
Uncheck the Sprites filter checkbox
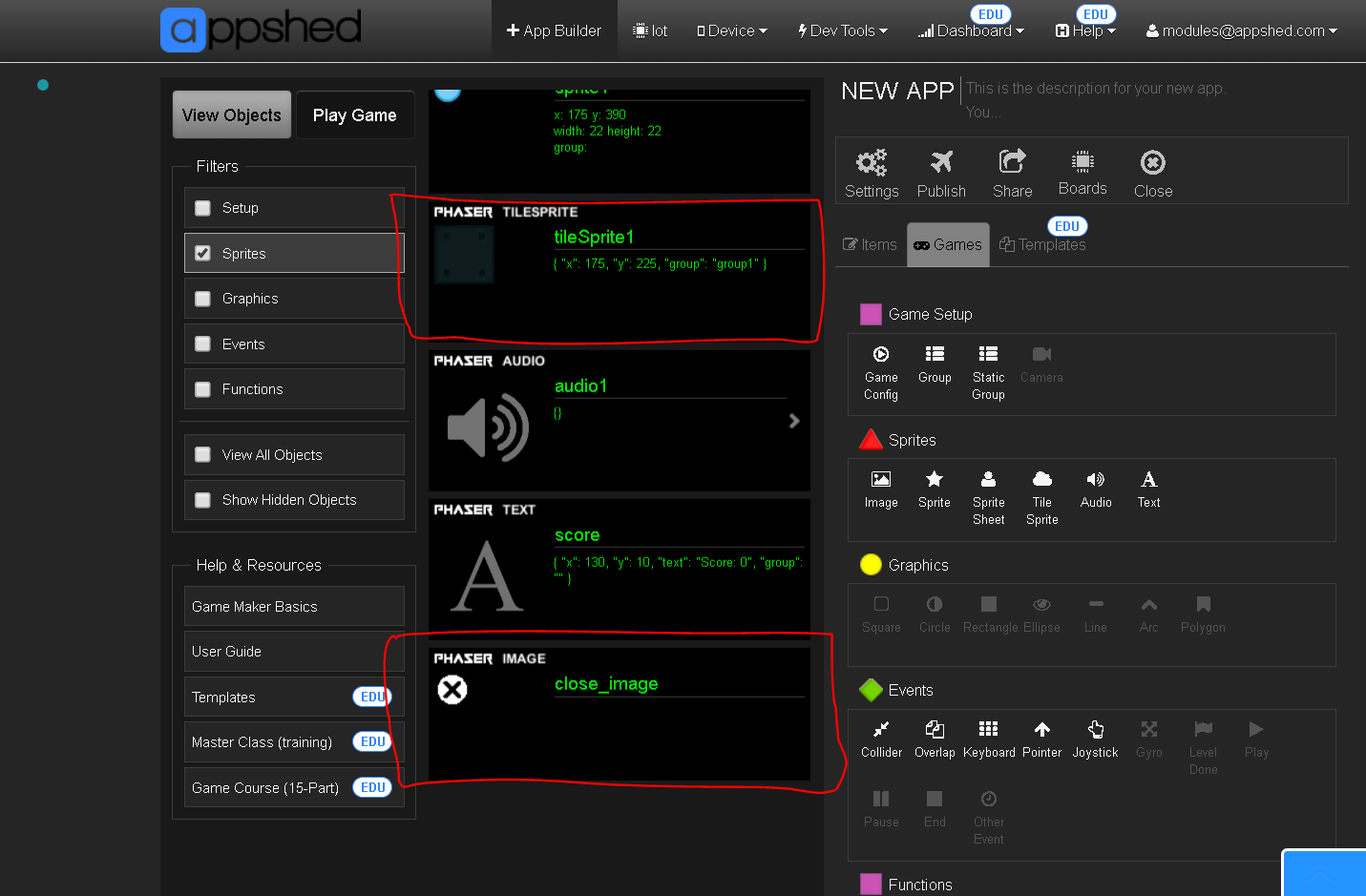tap(202, 253)
